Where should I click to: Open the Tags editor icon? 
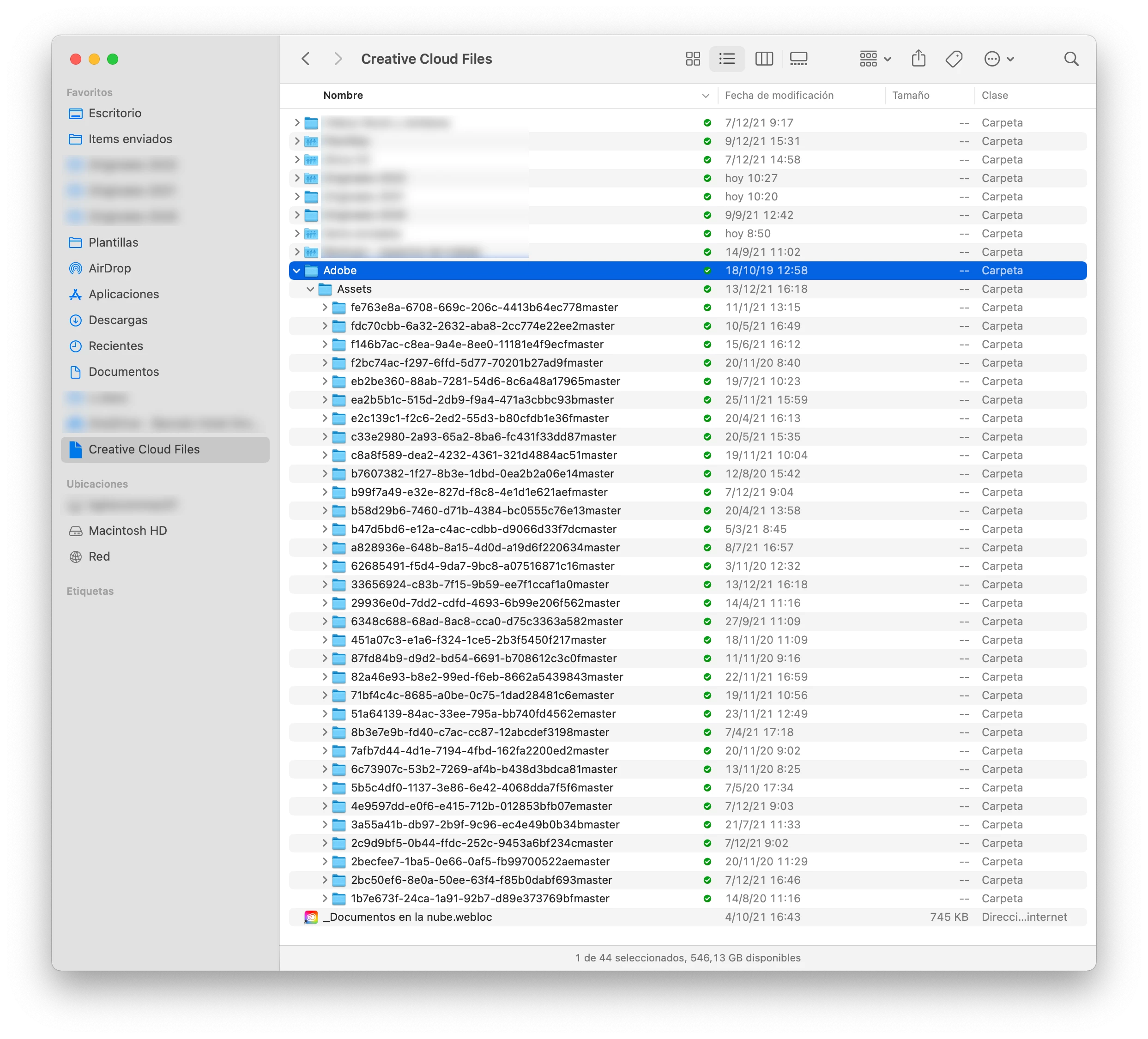click(954, 59)
